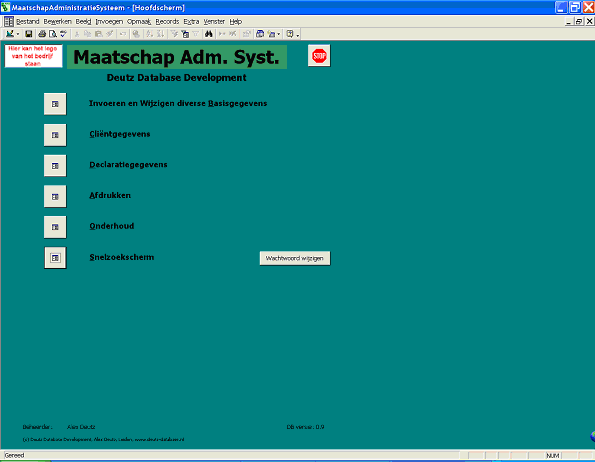Click the button next to Declaratiegegevens
The height and width of the screenshot is (462, 595).
pos(55,166)
